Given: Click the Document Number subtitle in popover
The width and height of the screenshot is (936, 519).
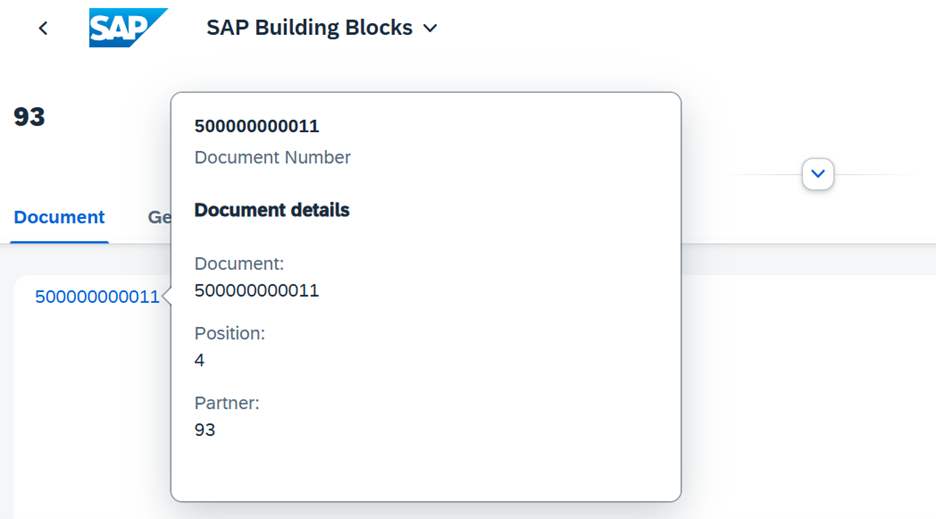Looking at the screenshot, I should pos(272,157).
